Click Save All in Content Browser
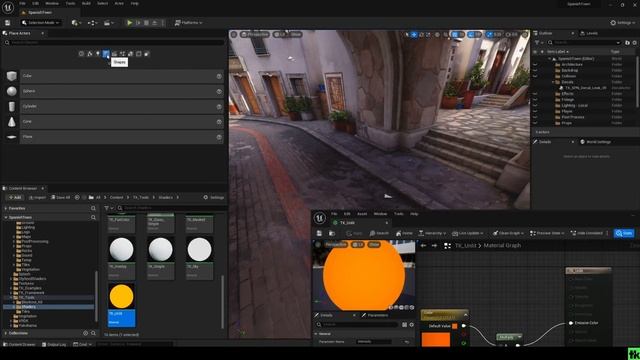Viewport: 640px width, 360px height. click(x=60, y=198)
